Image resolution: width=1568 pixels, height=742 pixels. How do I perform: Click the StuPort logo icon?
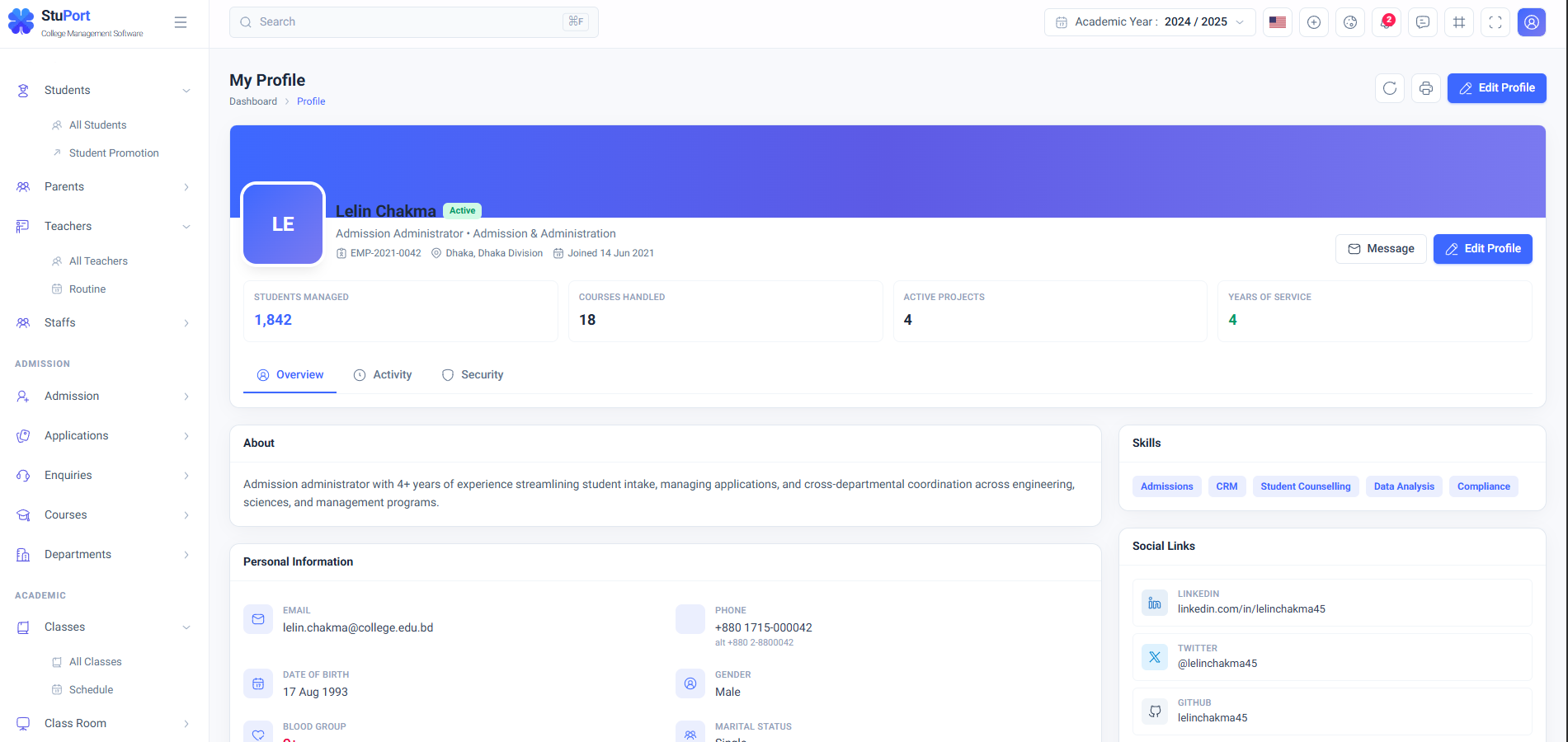point(21,21)
